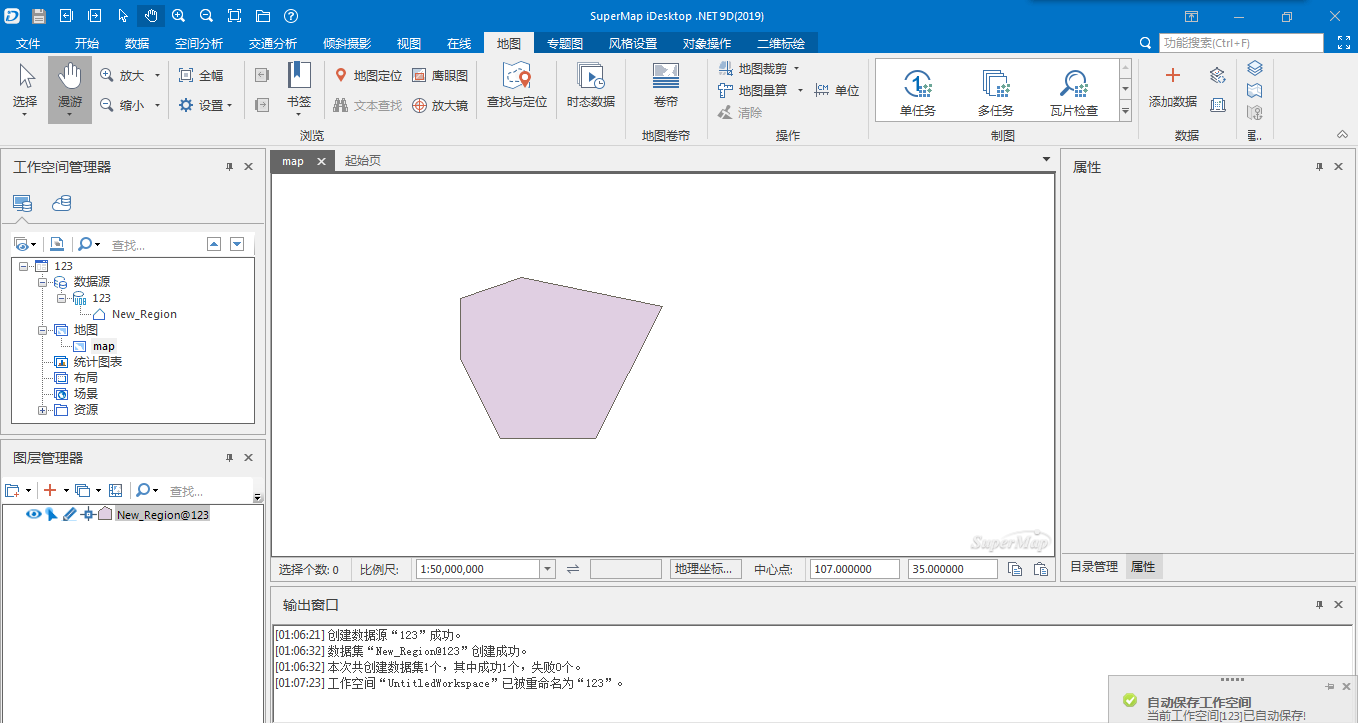Close the map document tab
This screenshot has height=723, width=1358.
pos(321,161)
